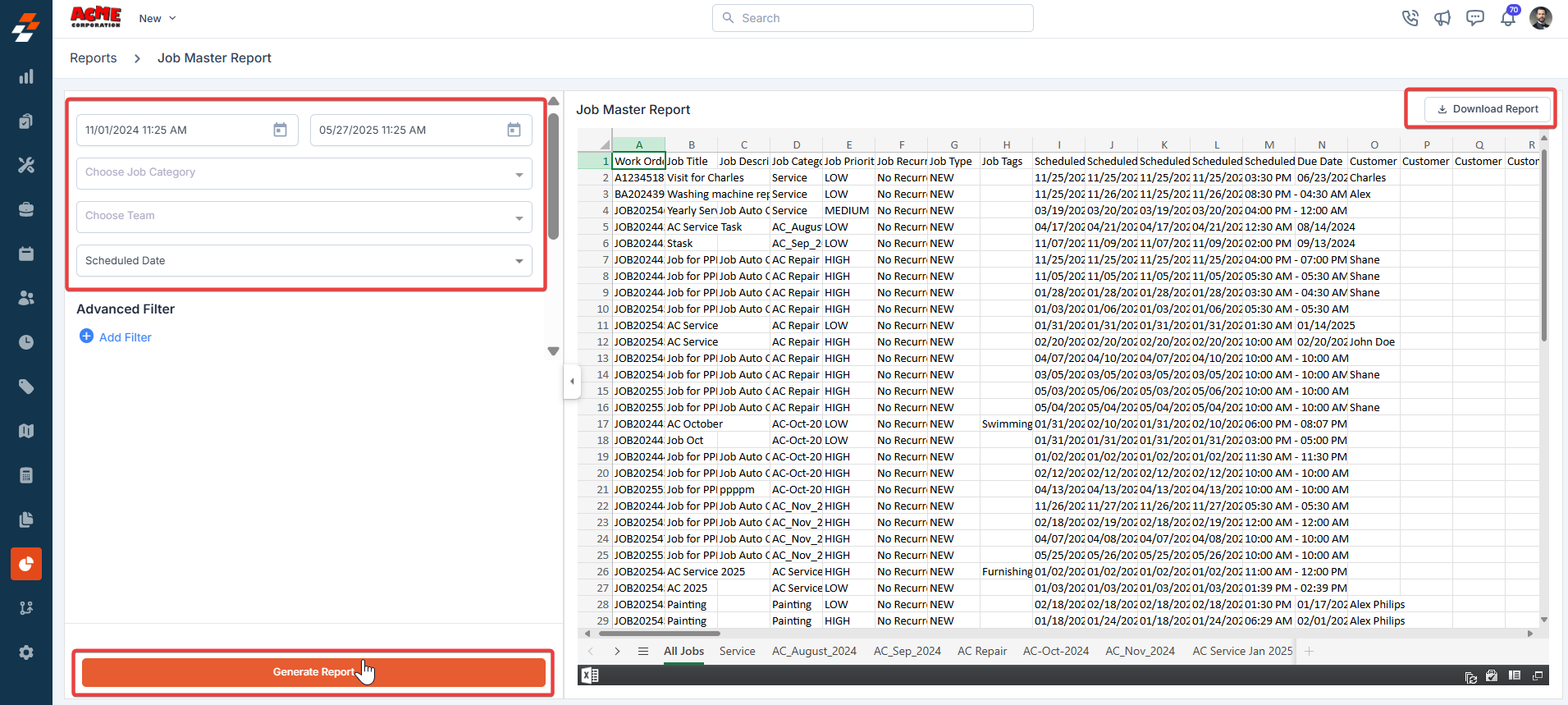Image resolution: width=1568 pixels, height=705 pixels.
Task: Switch to the Service sheet tab
Action: click(x=737, y=651)
